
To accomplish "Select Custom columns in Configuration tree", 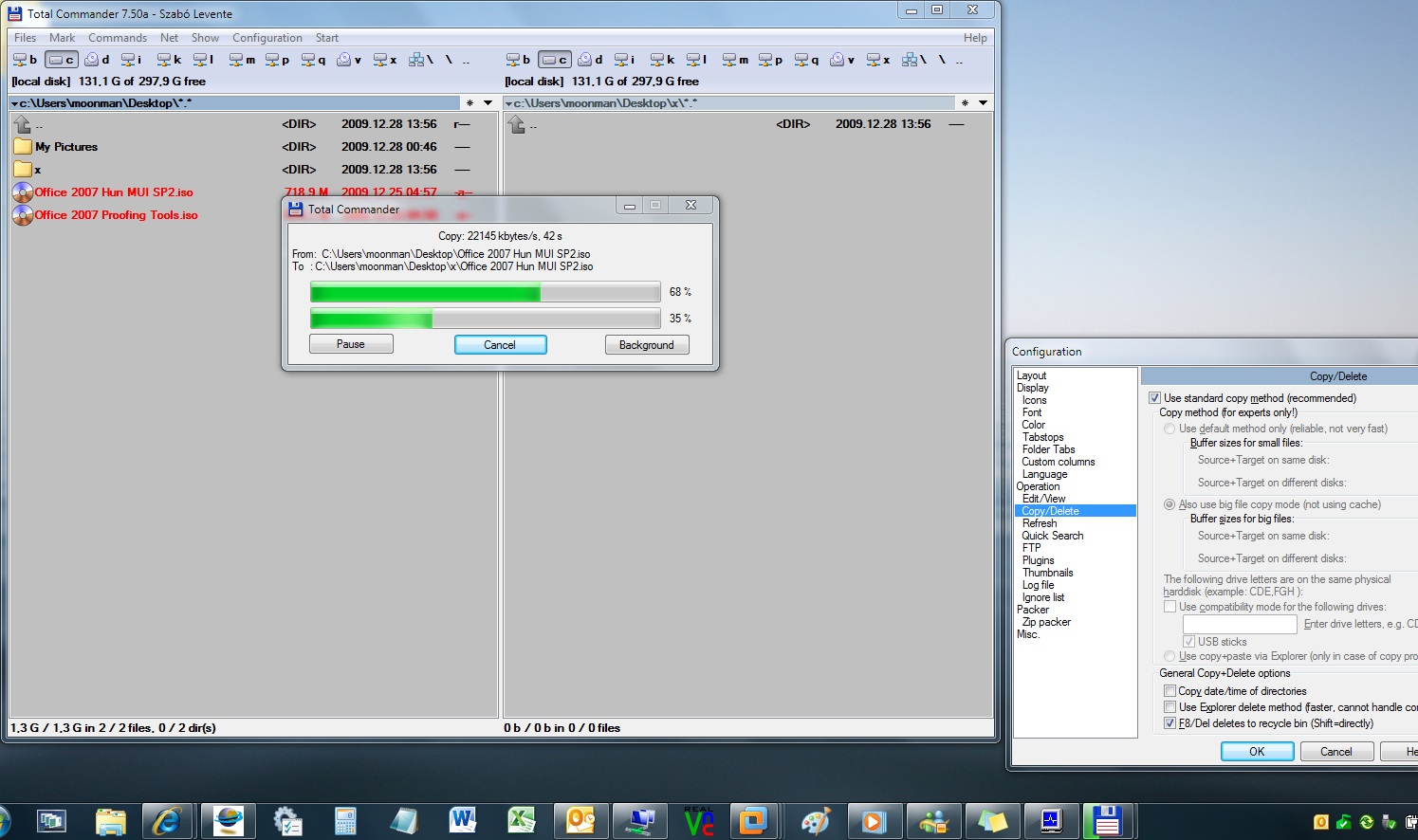I will pos(1059,462).
